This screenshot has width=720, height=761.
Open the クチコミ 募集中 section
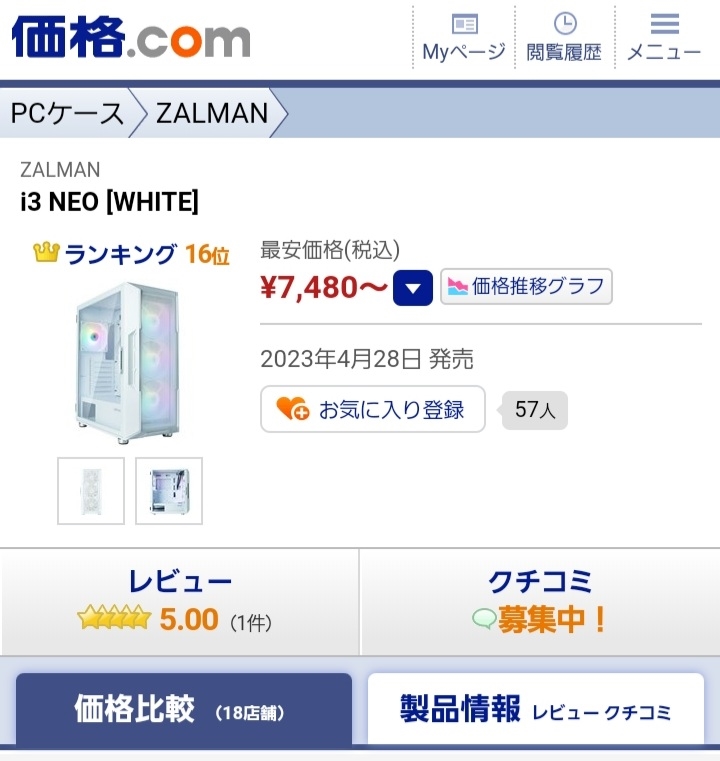coord(540,602)
